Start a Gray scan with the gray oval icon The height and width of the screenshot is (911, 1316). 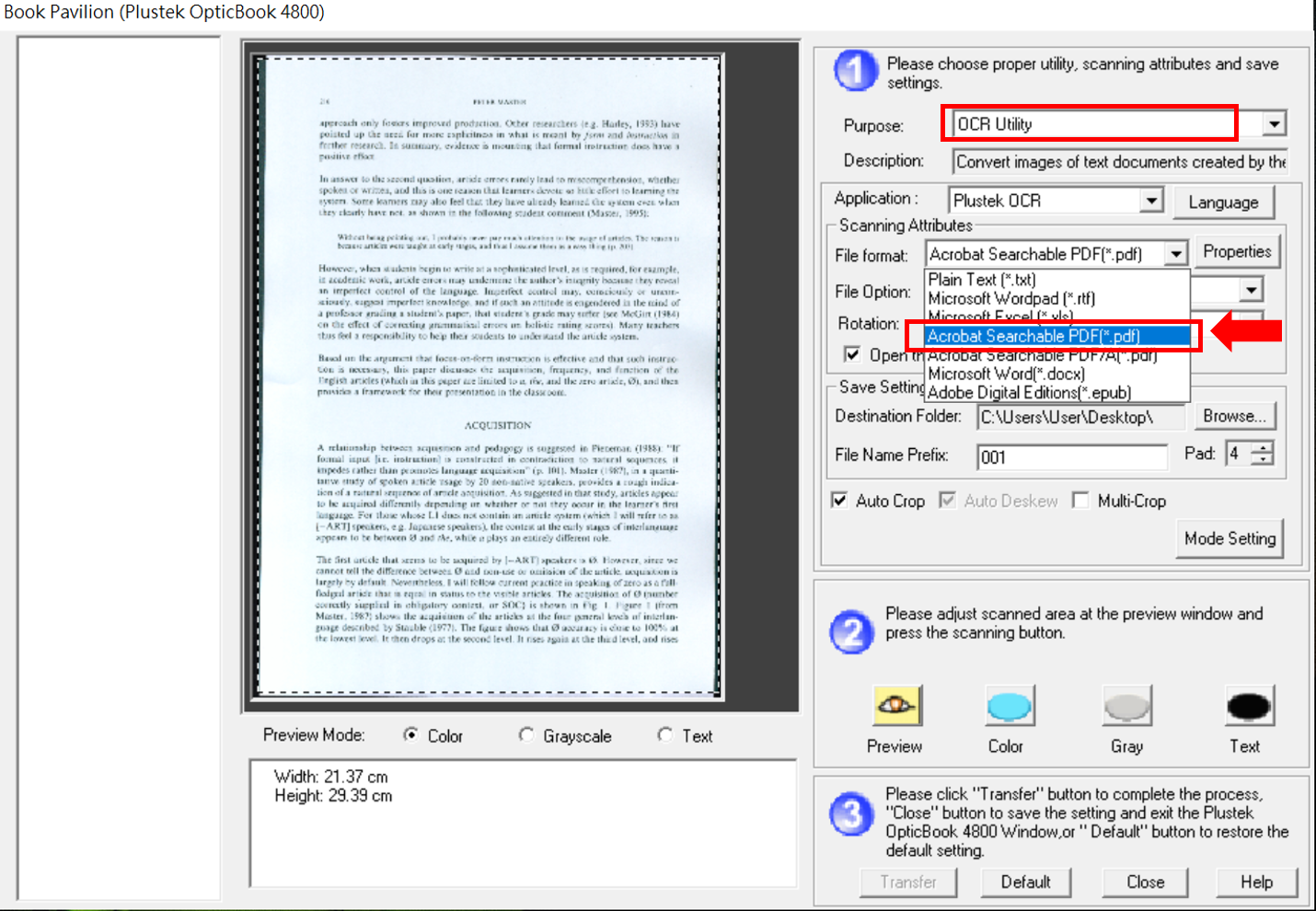(1126, 707)
